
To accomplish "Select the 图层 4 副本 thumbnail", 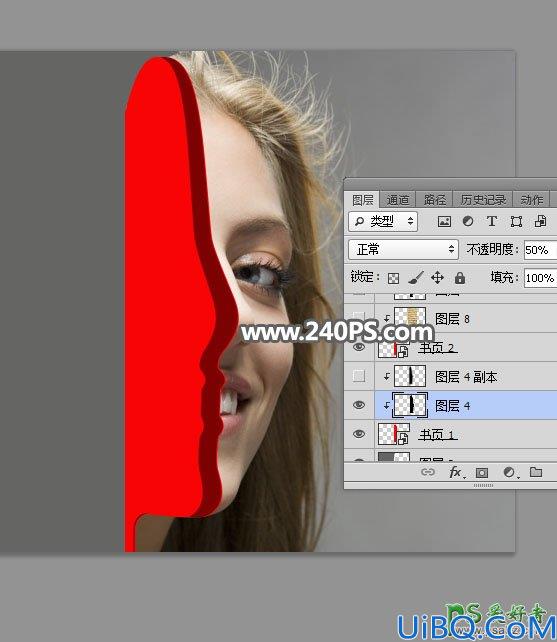I will coord(410,376).
